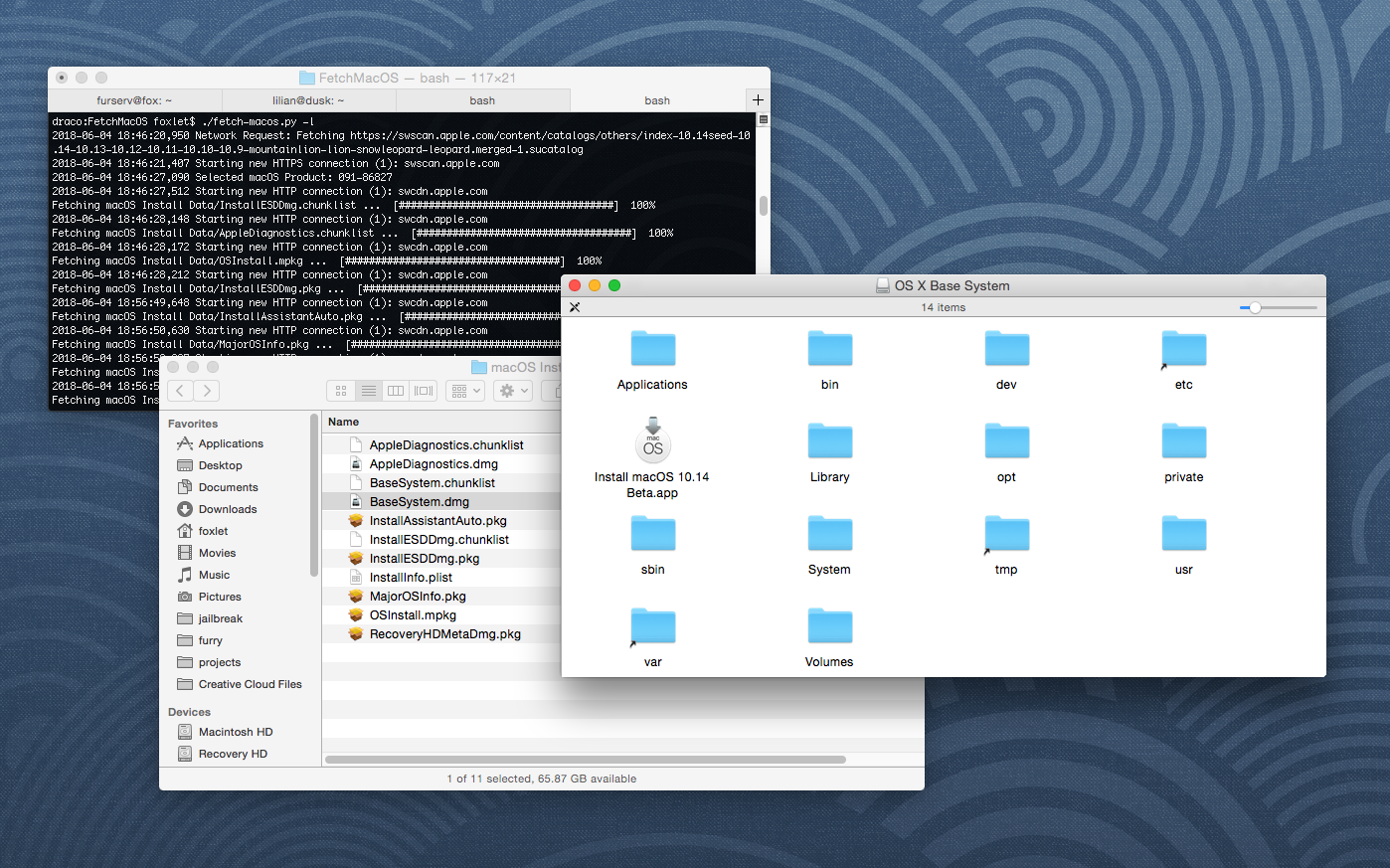
Task: Open the tmp folder alias
Action: click(x=1006, y=534)
